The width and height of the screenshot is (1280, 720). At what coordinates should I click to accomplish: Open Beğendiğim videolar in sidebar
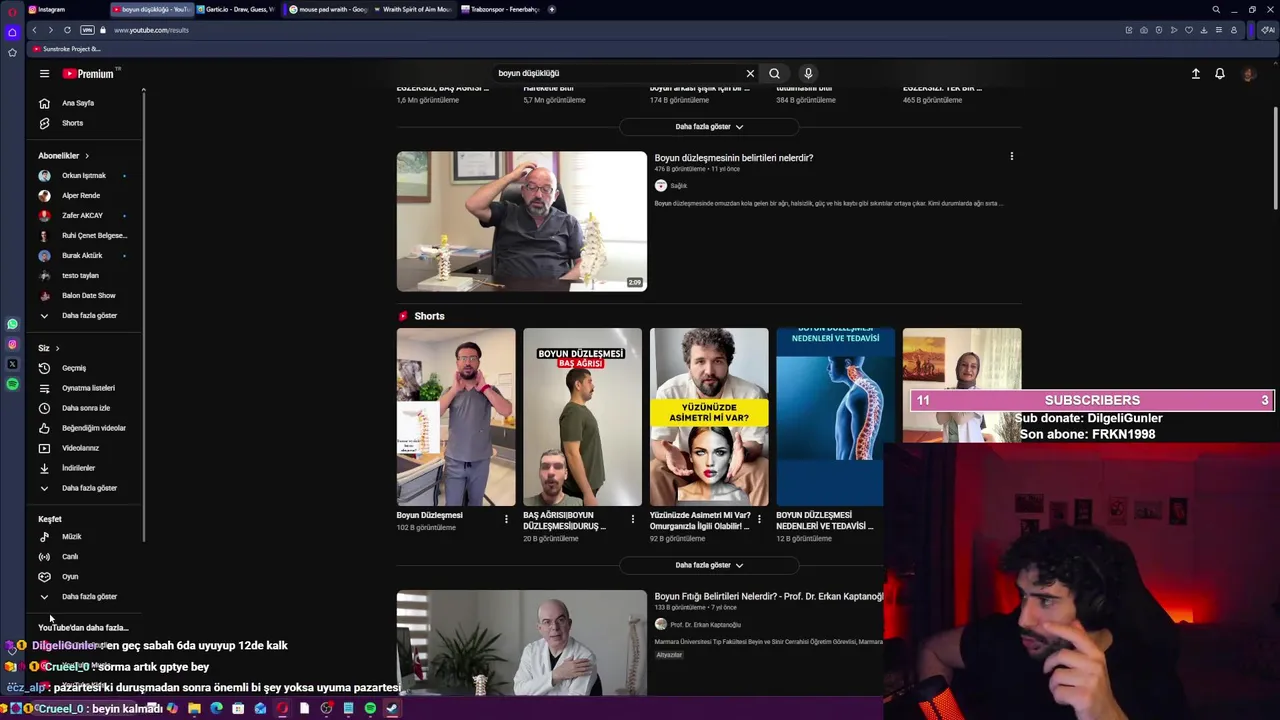93,428
